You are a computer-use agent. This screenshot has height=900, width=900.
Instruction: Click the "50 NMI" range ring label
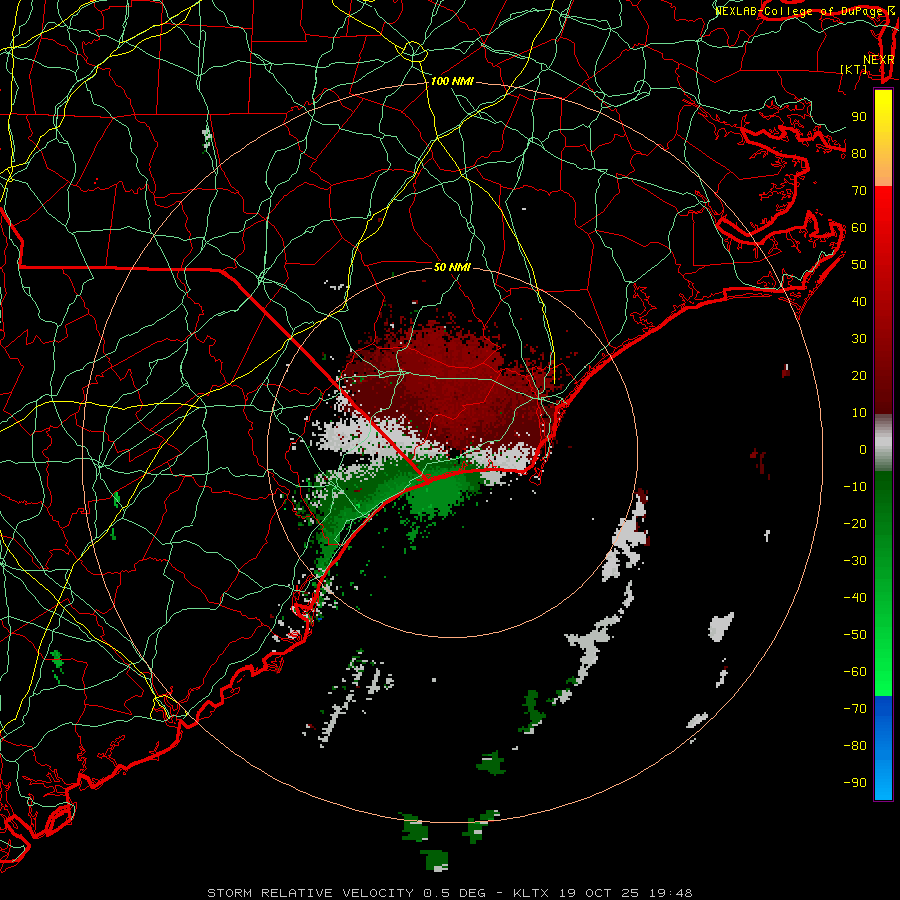(452, 267)
